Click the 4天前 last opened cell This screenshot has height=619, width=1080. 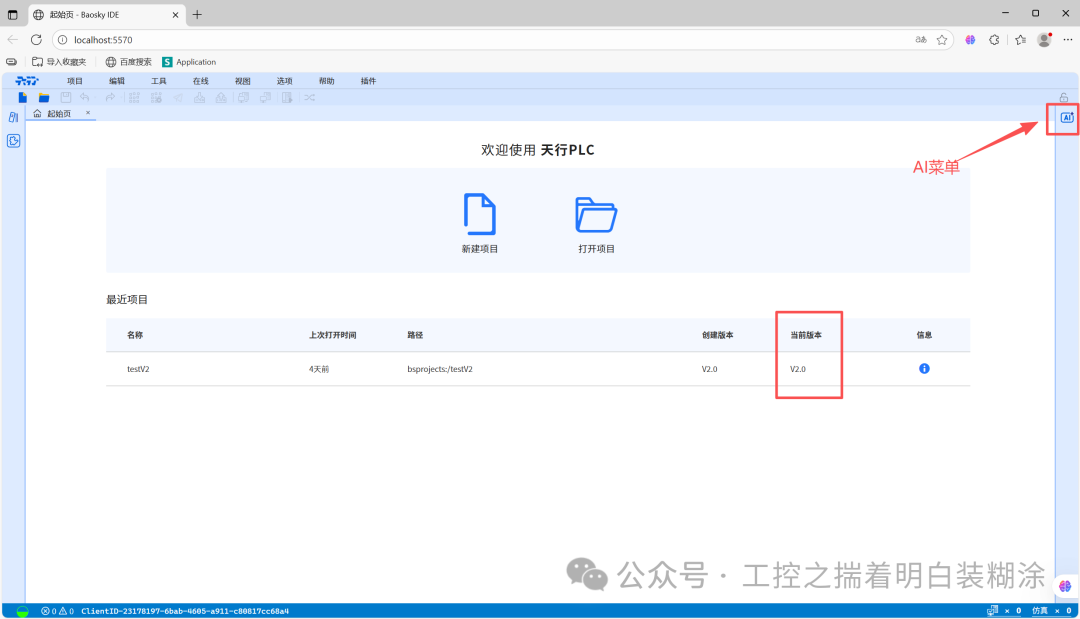tap(319, 369)
